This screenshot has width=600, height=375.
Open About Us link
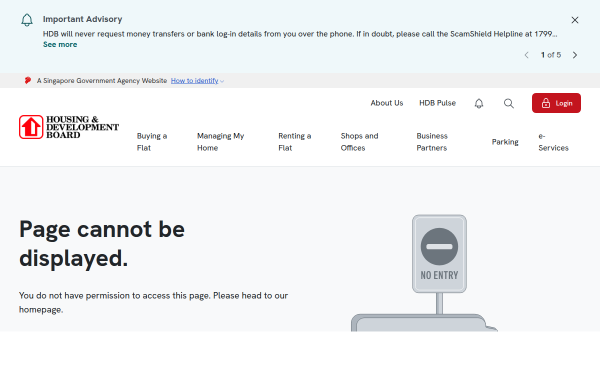386,103
